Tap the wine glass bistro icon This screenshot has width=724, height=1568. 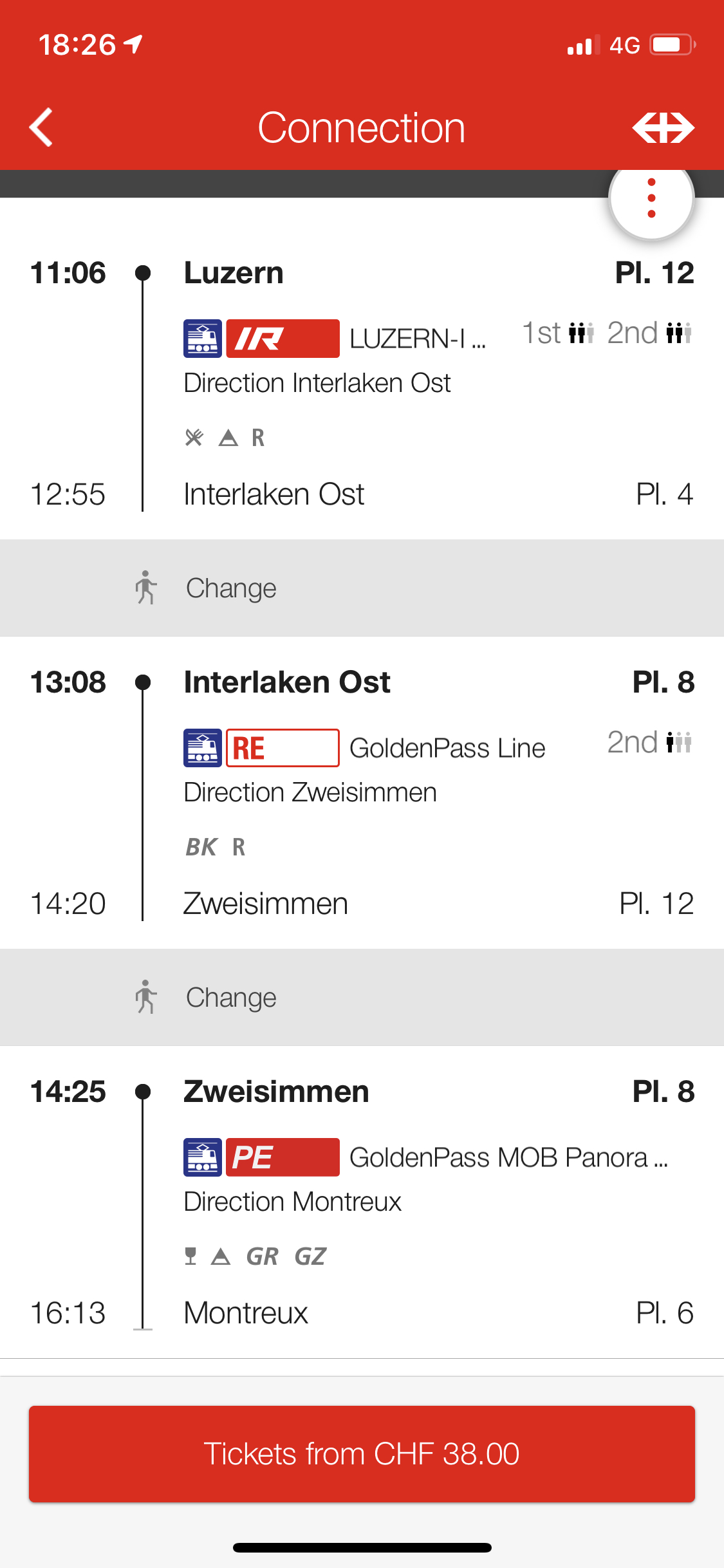(x=190, y=1256)
